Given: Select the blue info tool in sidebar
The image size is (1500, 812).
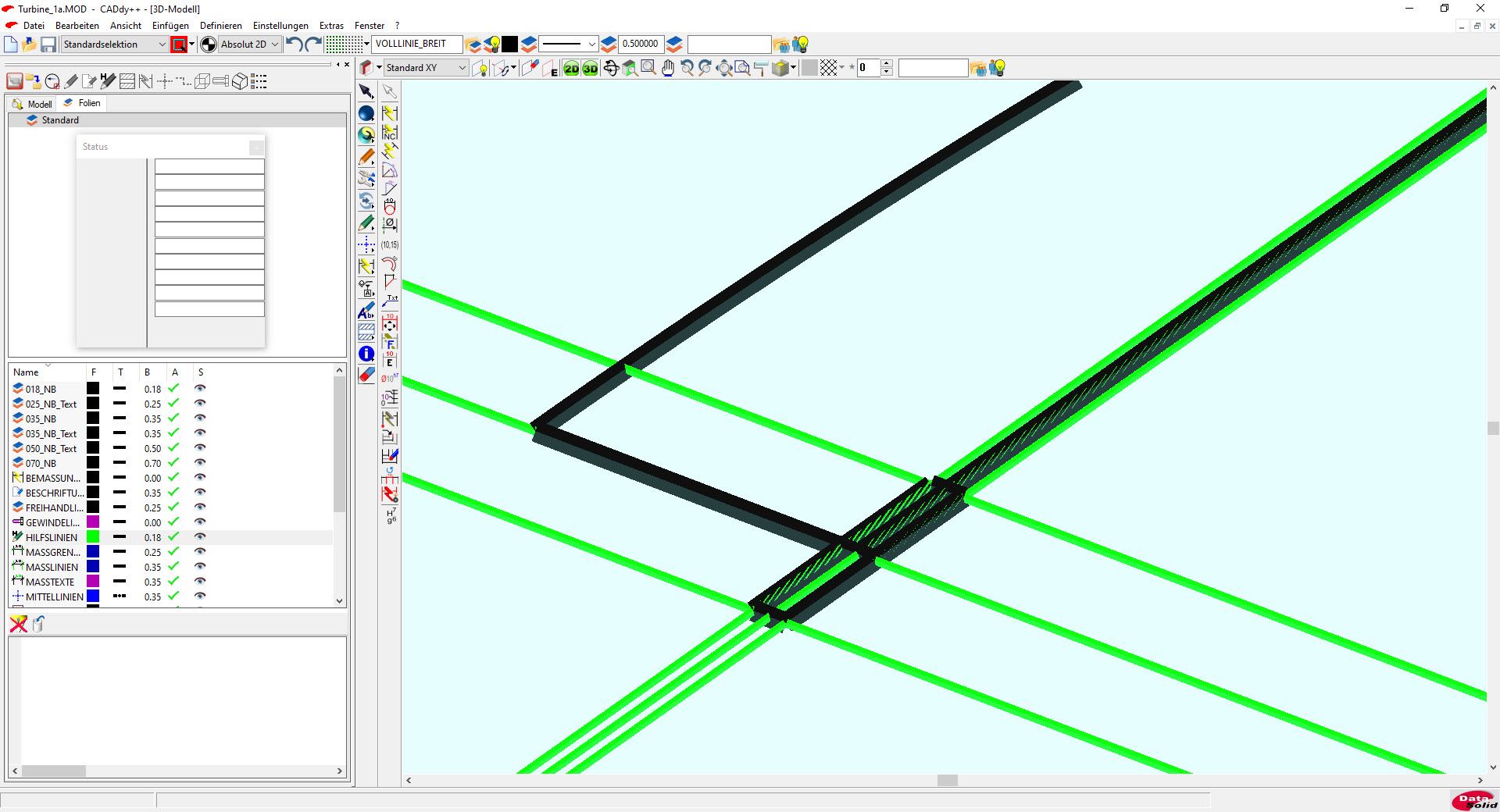Looking at the screenshot, I should [x=366, y=354].
